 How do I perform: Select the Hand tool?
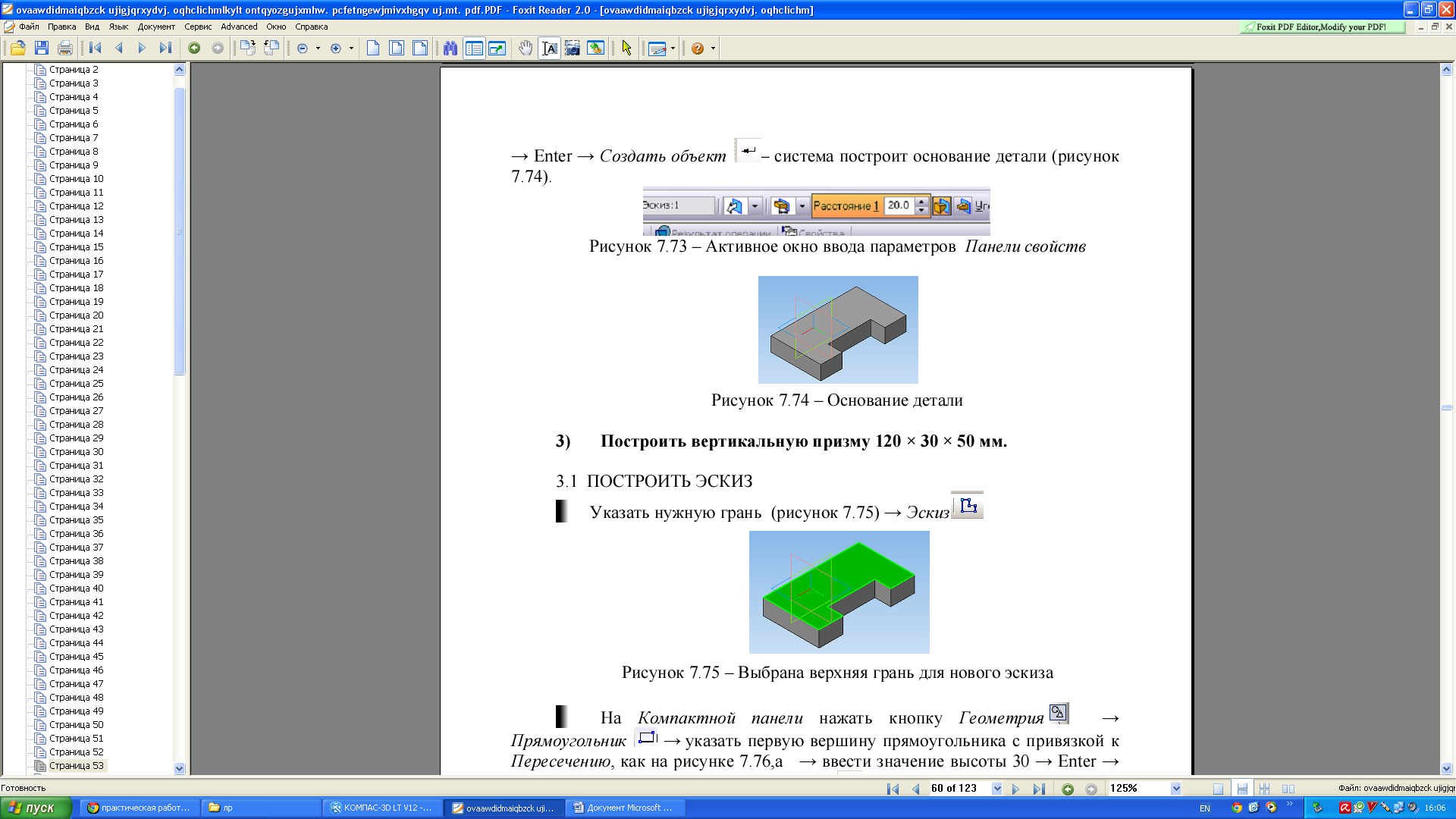click(526, 49)
